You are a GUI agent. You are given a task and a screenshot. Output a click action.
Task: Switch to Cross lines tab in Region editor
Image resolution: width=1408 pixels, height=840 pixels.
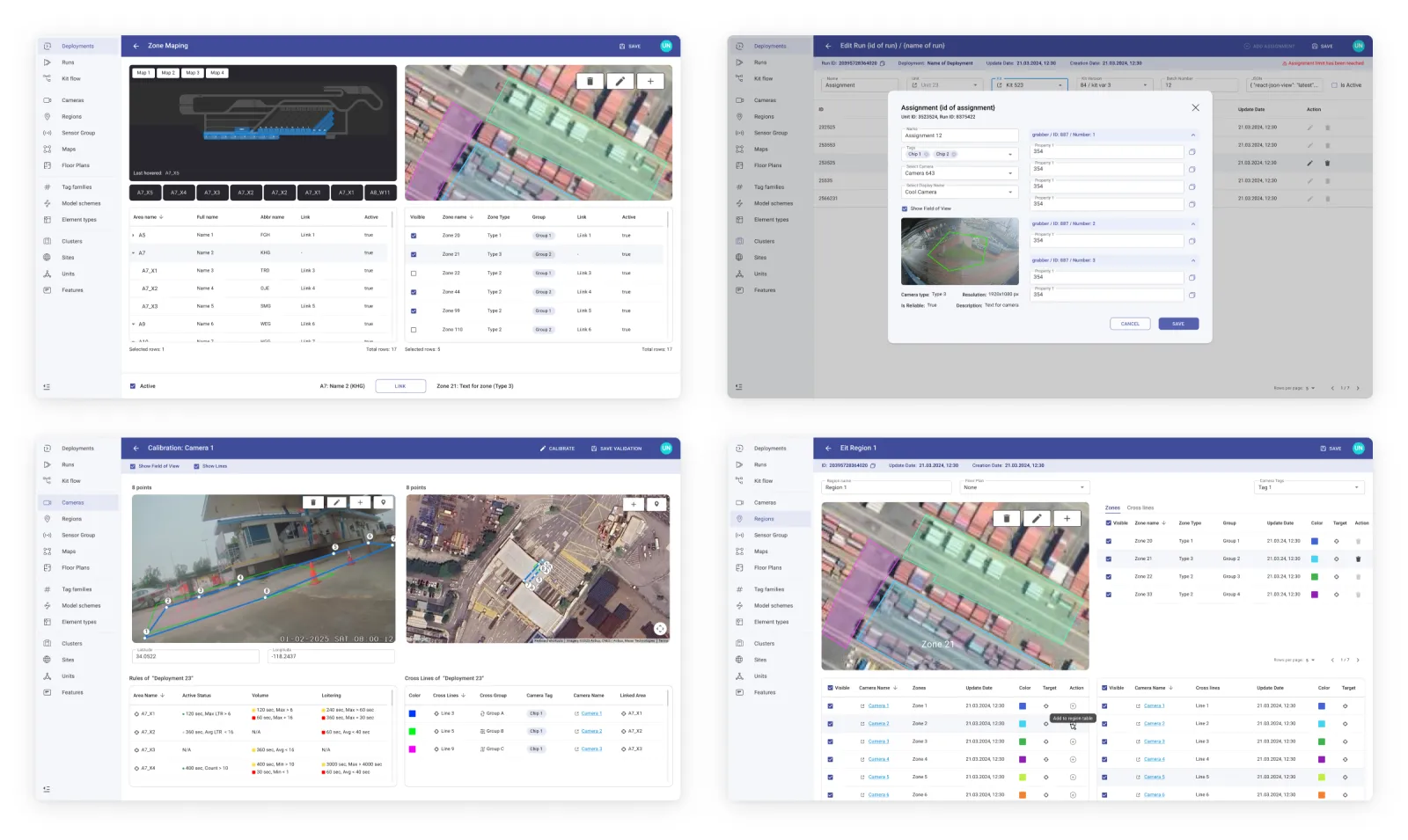(x=1140, y=508)
